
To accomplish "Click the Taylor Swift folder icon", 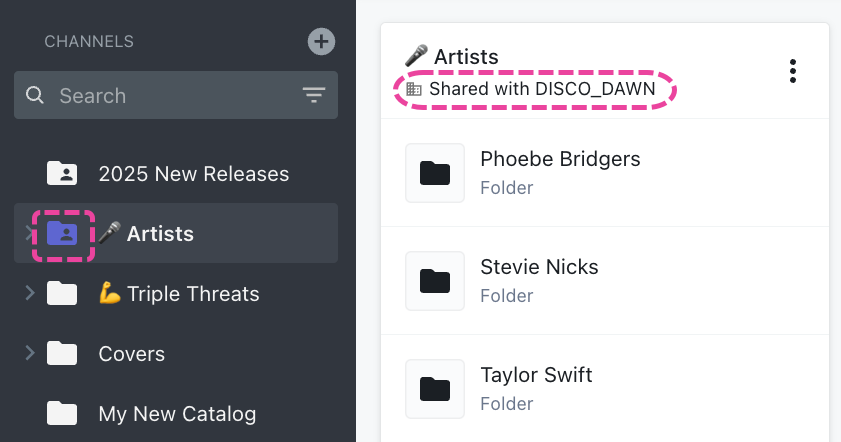I will coord(435,389).
